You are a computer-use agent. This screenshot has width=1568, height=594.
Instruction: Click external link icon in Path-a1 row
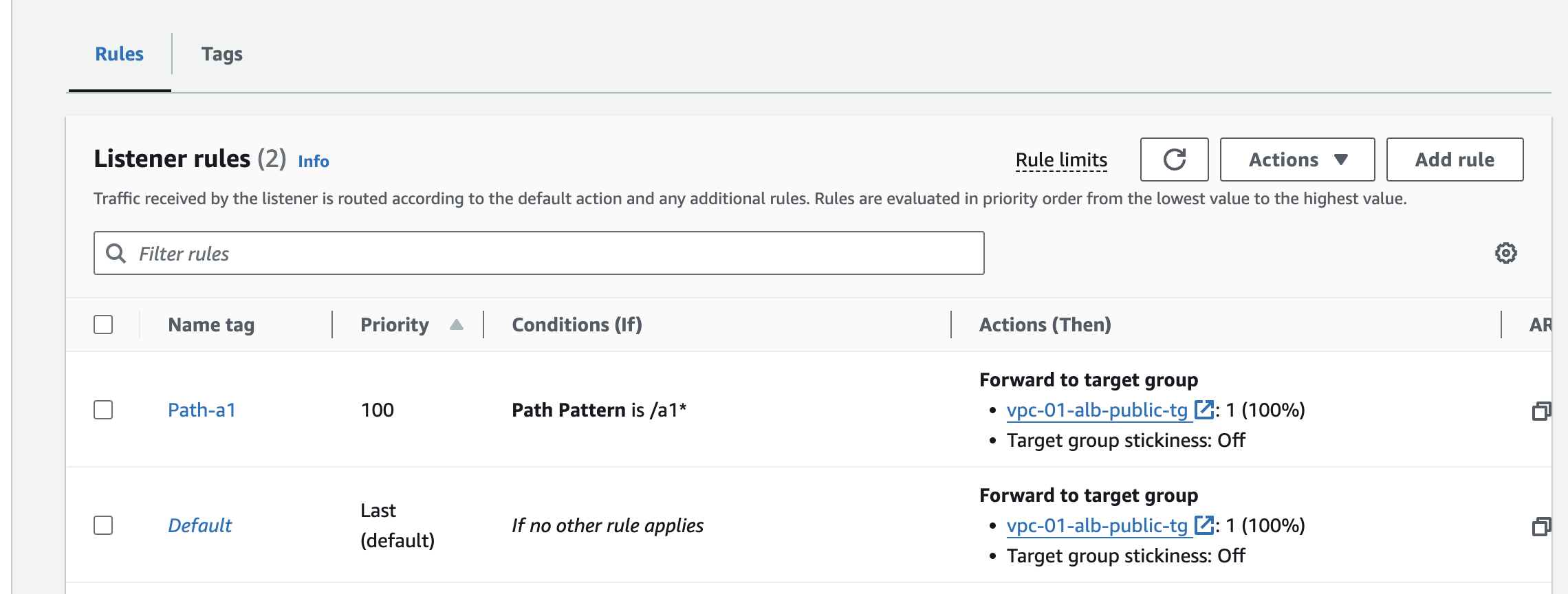tap(1204, 410)
